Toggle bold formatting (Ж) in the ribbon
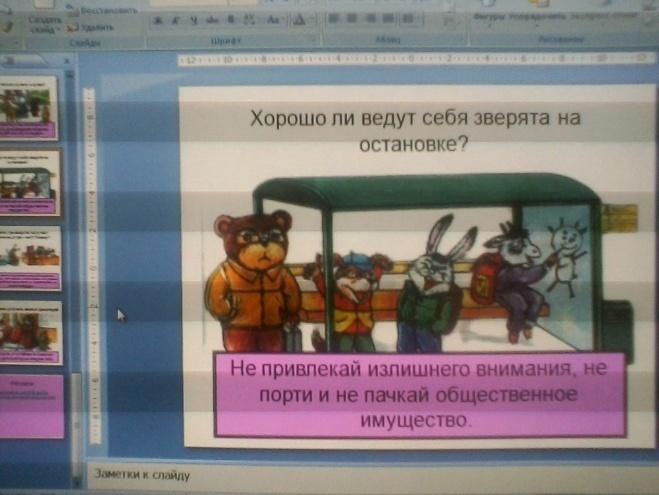This screenshot has height=495, width=659. pyautogui.click(x=158, y=21)
